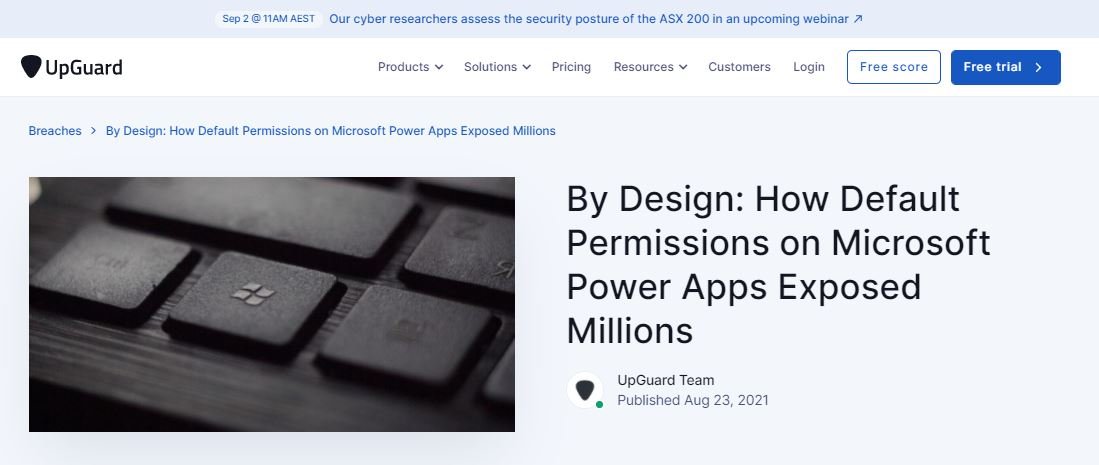Click the article headline By Design
1099x465 pixels.
click(778, 264)
